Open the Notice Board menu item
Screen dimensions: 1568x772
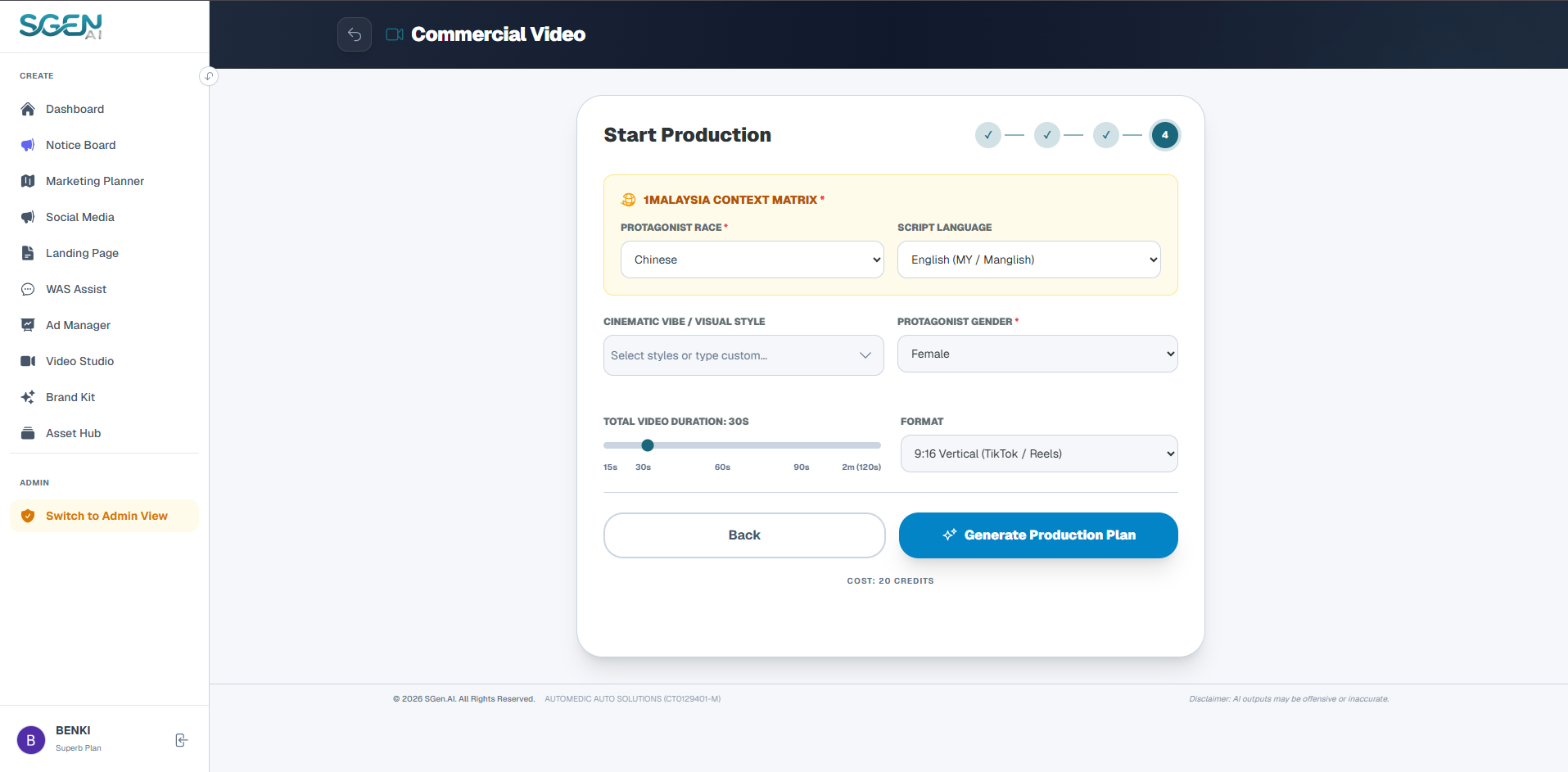pos(104,145)
